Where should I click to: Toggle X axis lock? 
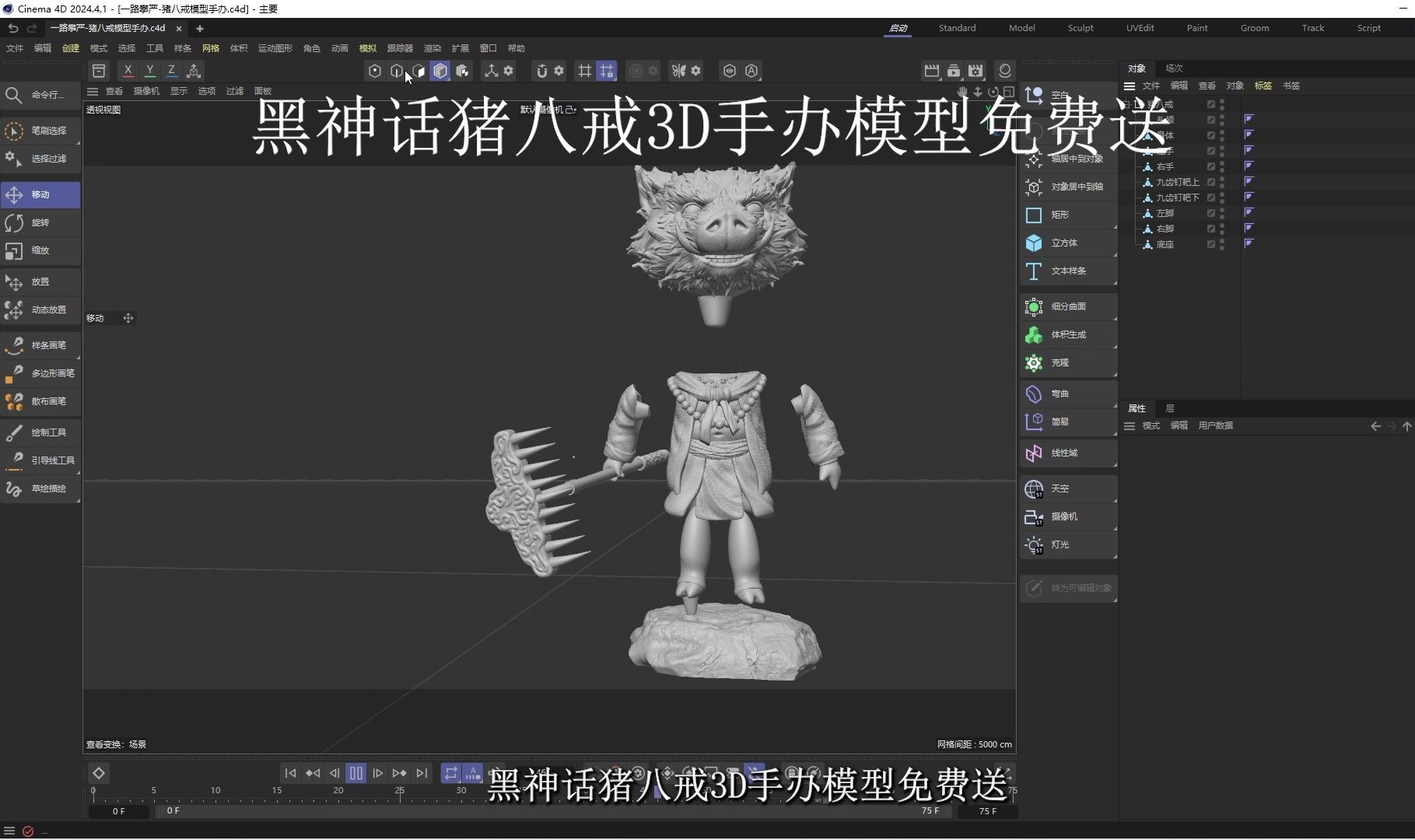pos(128,71)
